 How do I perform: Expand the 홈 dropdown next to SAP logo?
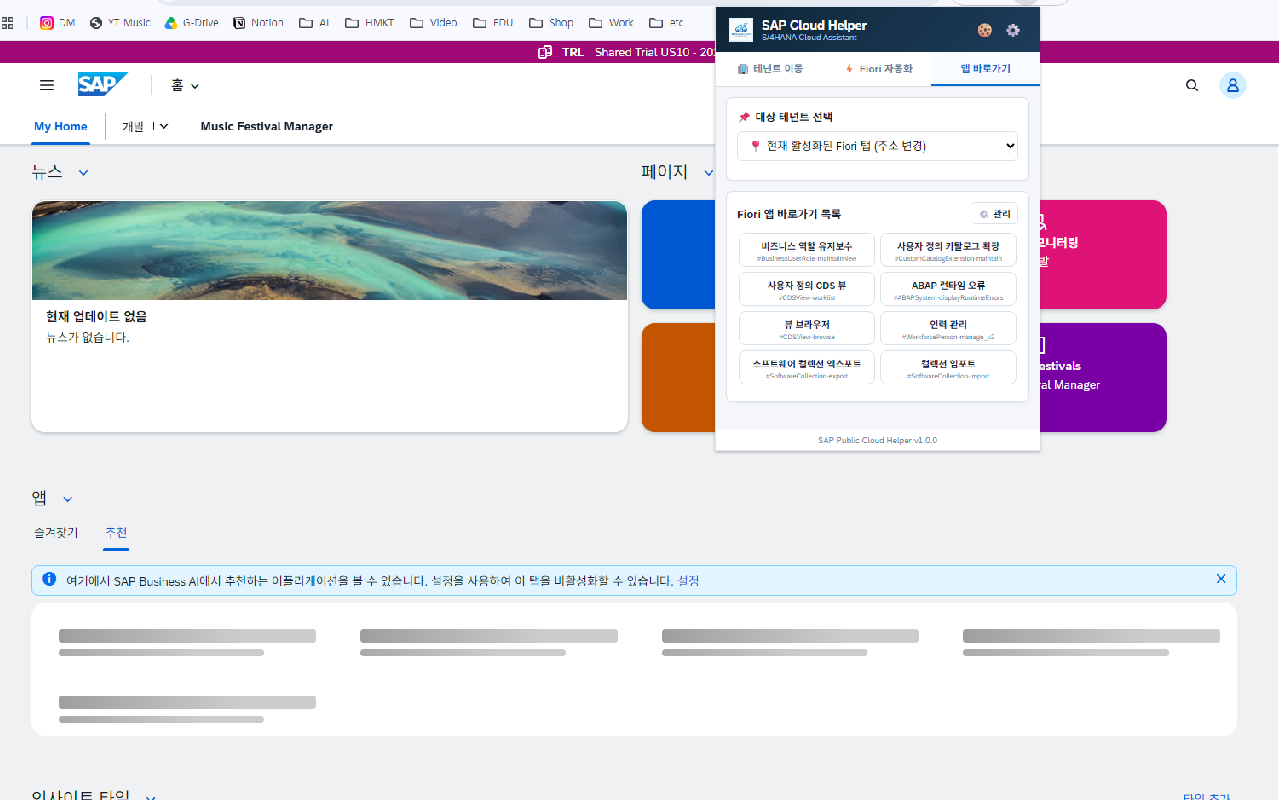coord(185,86)
